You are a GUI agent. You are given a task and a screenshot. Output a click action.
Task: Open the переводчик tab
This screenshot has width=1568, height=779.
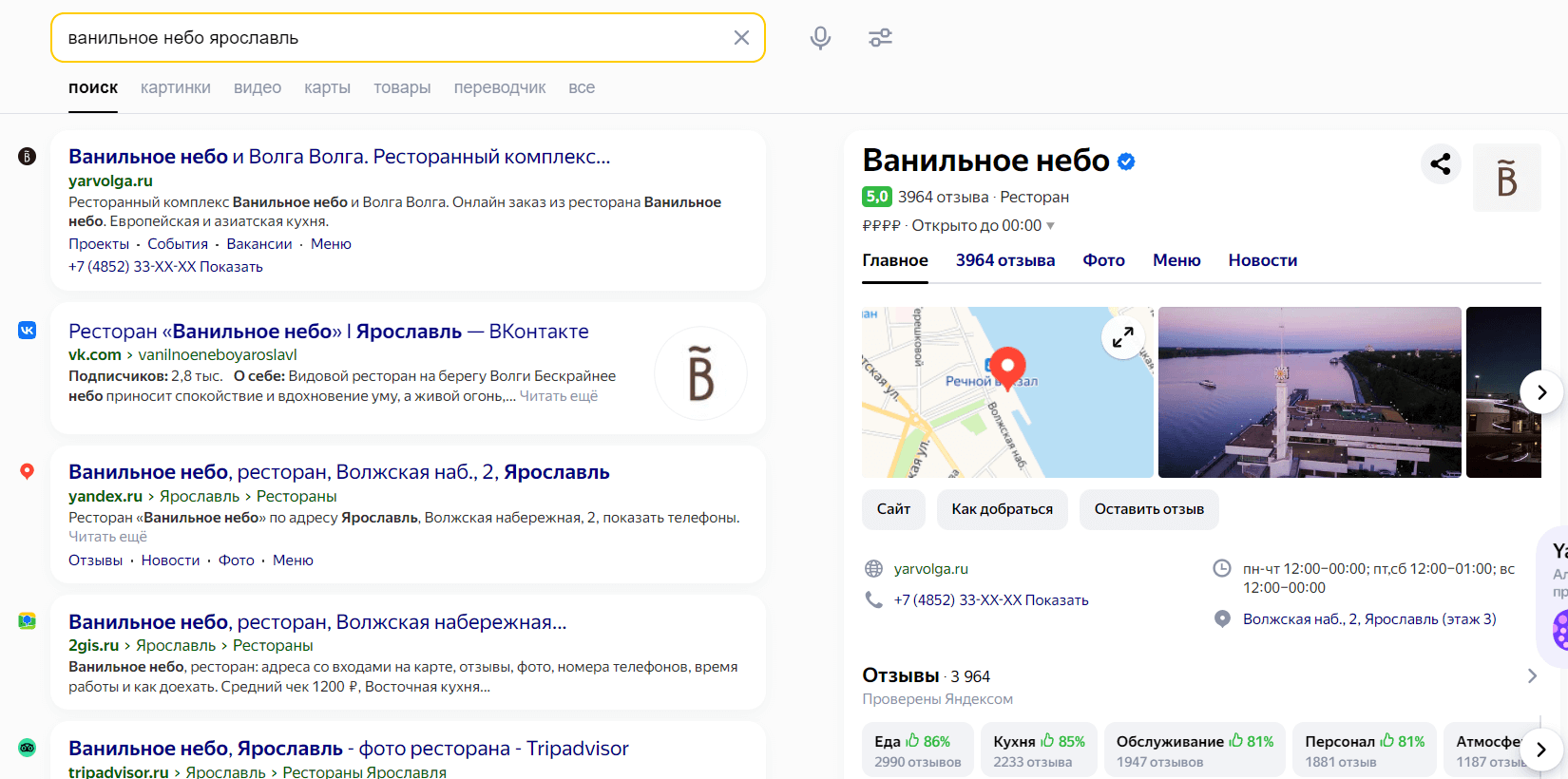500,87
